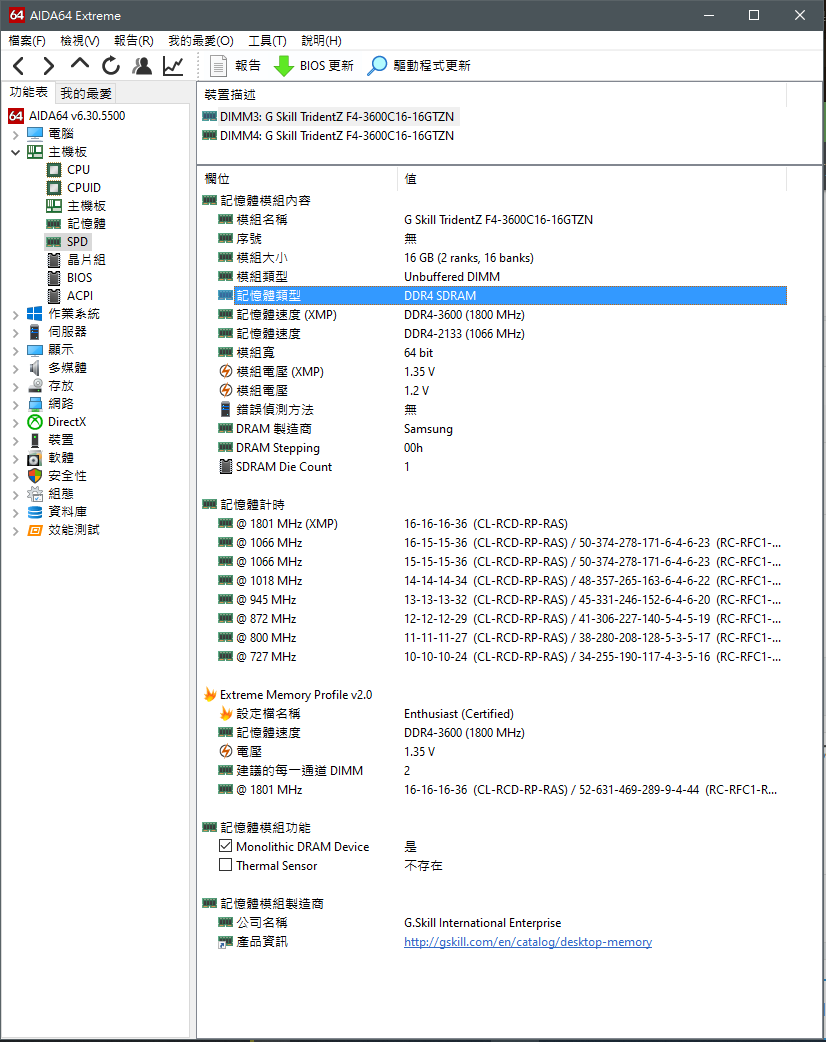
Task: Click the 安全性 shield icon in the tree
Action: [x=35, y=475]
